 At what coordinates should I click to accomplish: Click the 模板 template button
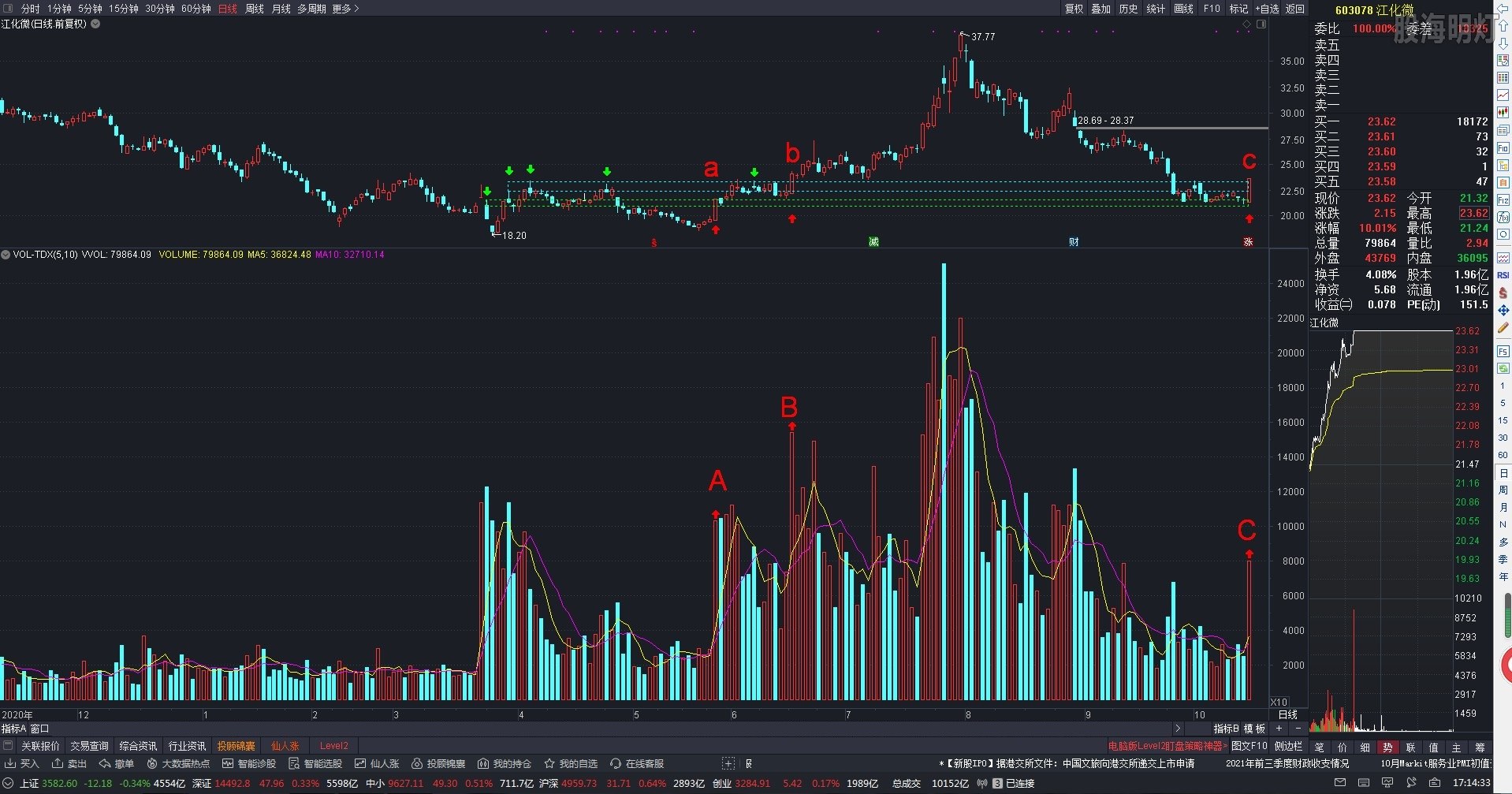(1254, 729)
